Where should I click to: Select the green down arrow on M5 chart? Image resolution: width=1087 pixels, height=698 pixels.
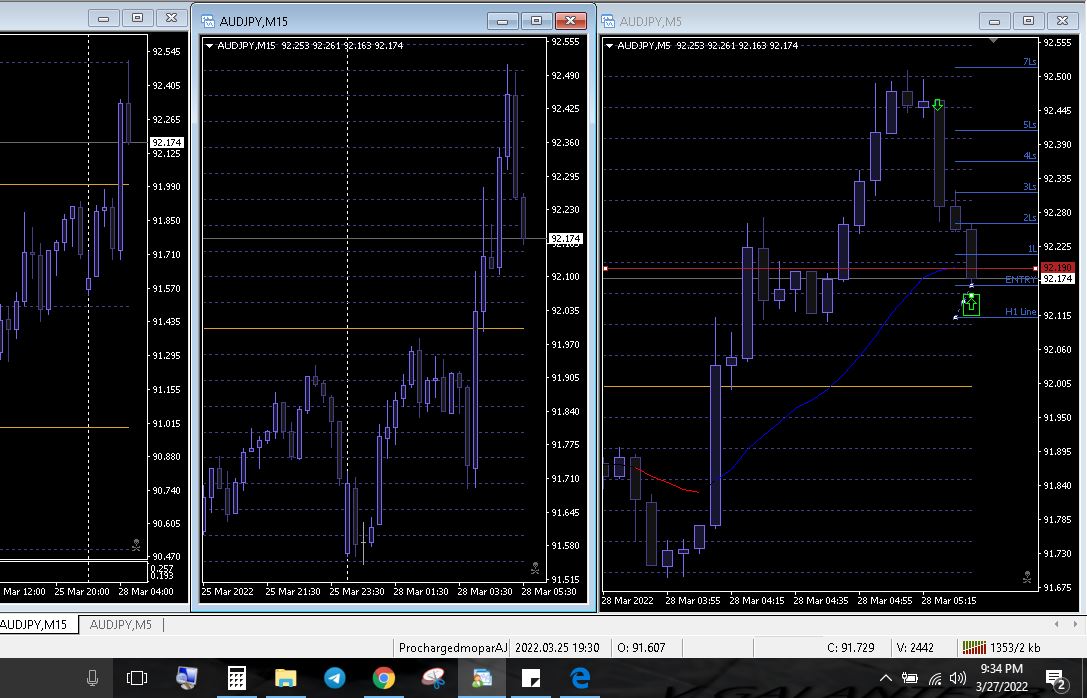coord(937,105)
